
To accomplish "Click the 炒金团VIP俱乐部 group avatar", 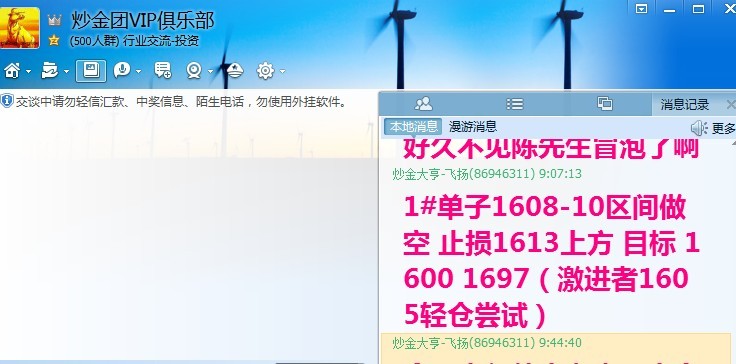I will click(x=20, y=28).
